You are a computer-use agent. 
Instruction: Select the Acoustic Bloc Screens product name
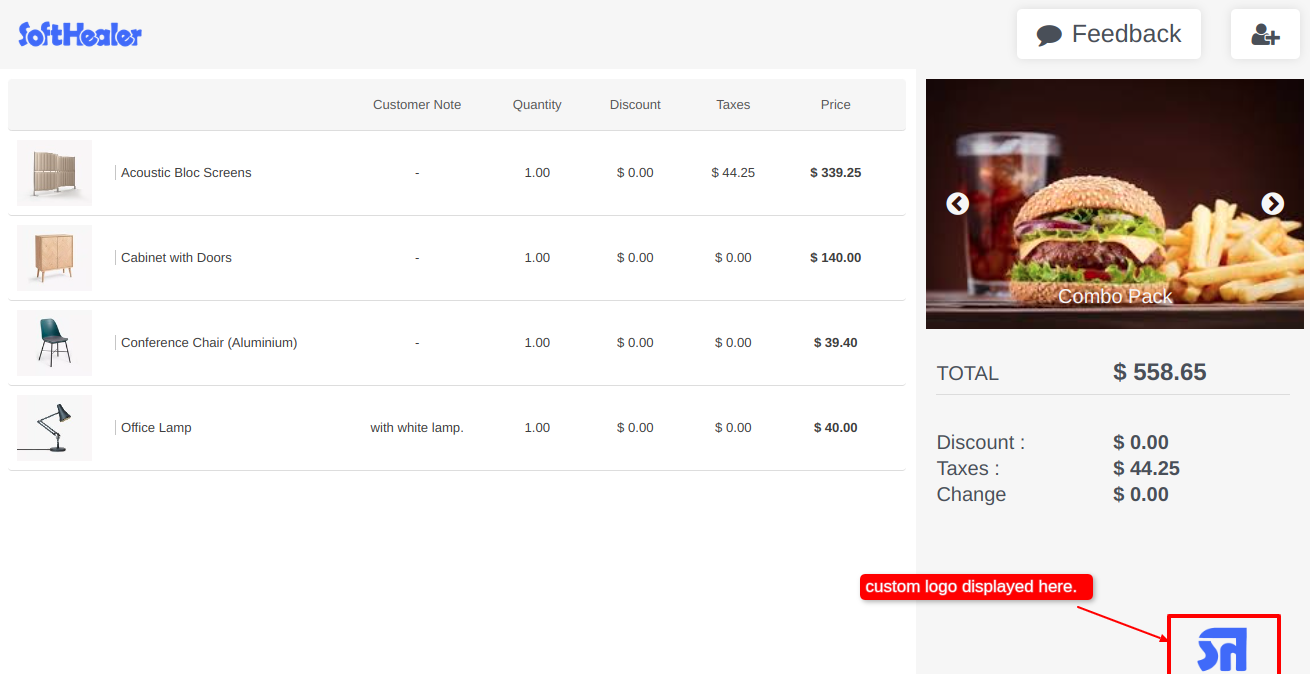coord(186,173)
